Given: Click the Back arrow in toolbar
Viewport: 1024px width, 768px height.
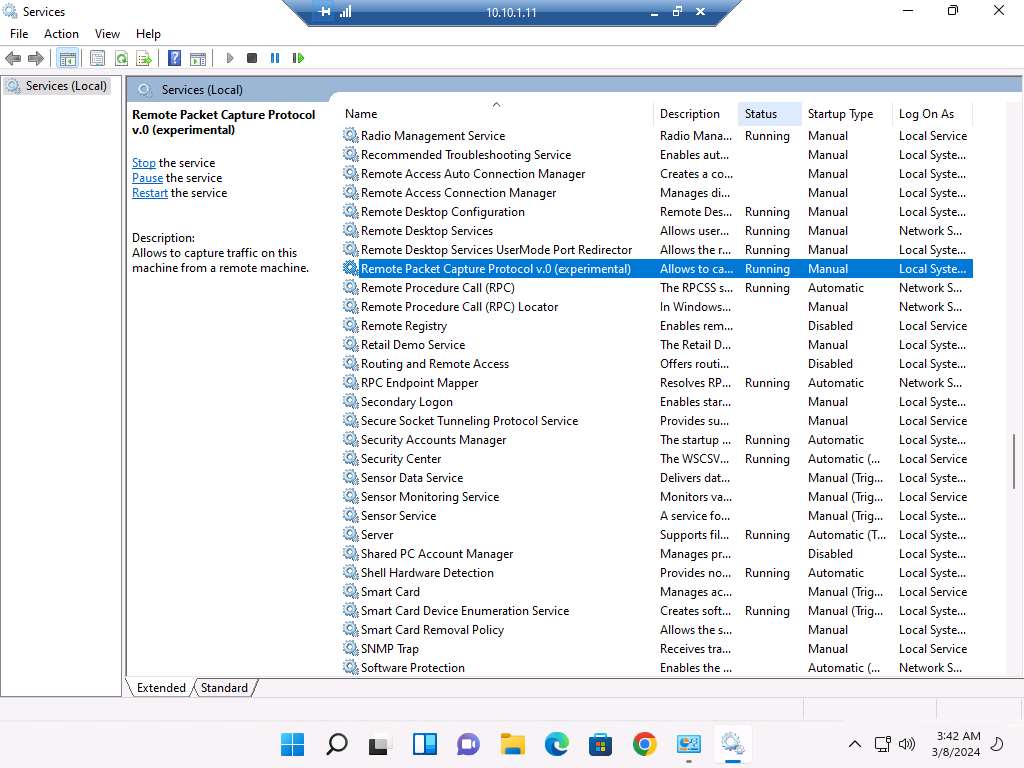Looking at the screenshot, I should tap(14, 59).
